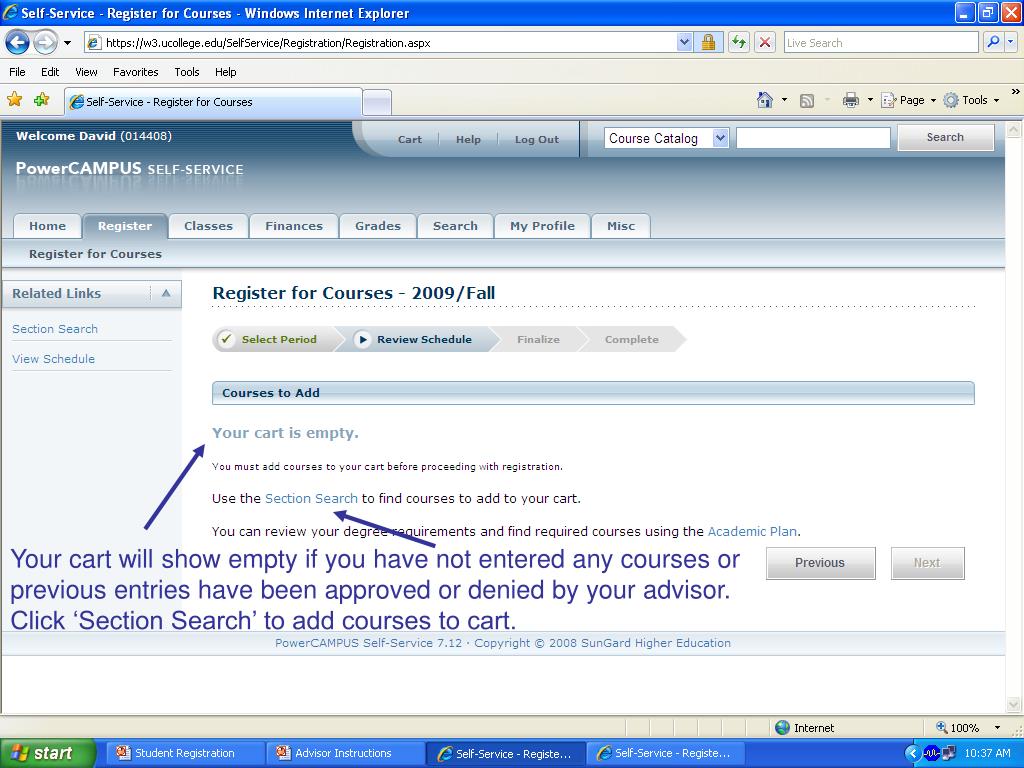The image size is (1024, 768).
Task: Collapse the Related Links panel
Action: [x=166, y=293]
